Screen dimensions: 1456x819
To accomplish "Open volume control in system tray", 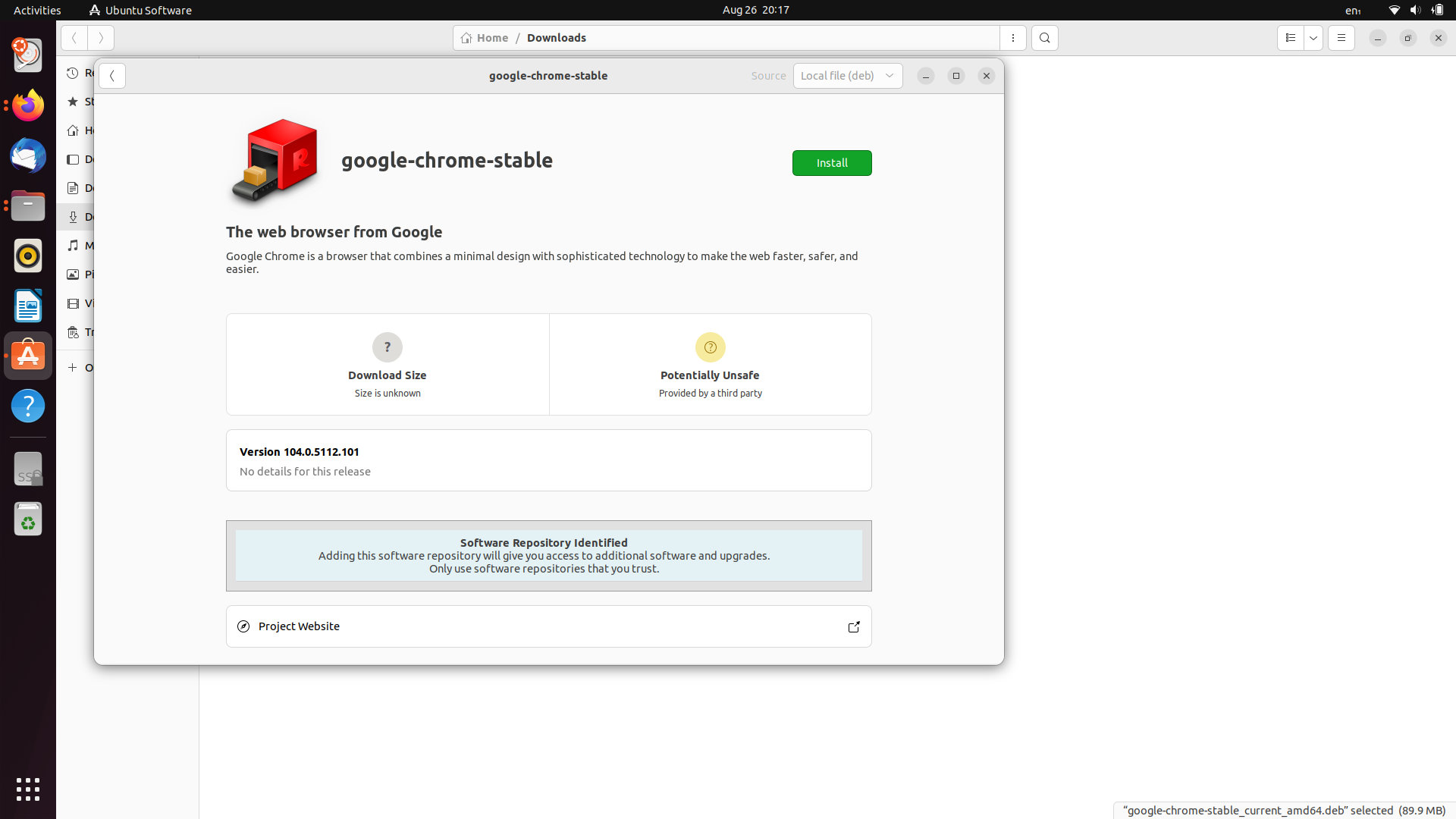I will coord(1415,10).
